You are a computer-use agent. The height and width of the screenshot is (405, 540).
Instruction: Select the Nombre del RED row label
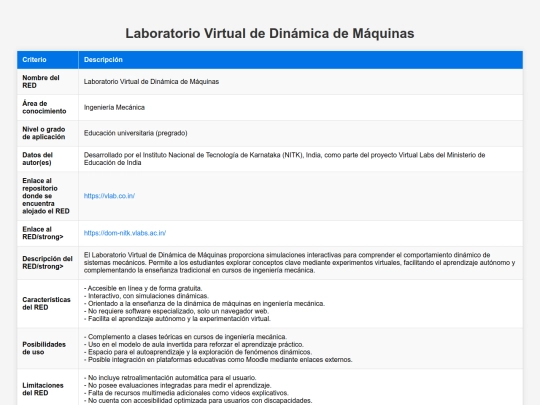[x=41, y=82]
